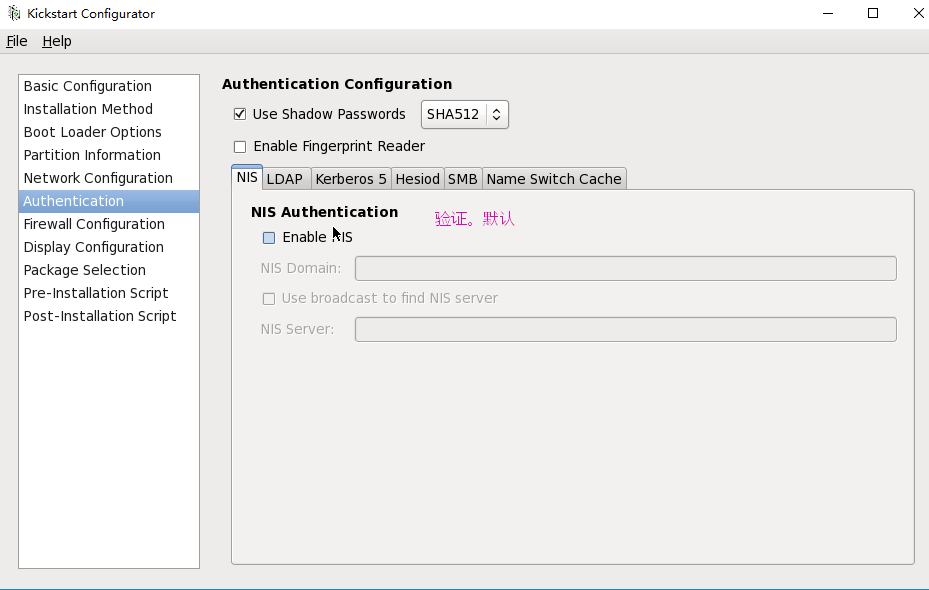
Task: Open the Firewall Configuration section
Action: point(94,224)
